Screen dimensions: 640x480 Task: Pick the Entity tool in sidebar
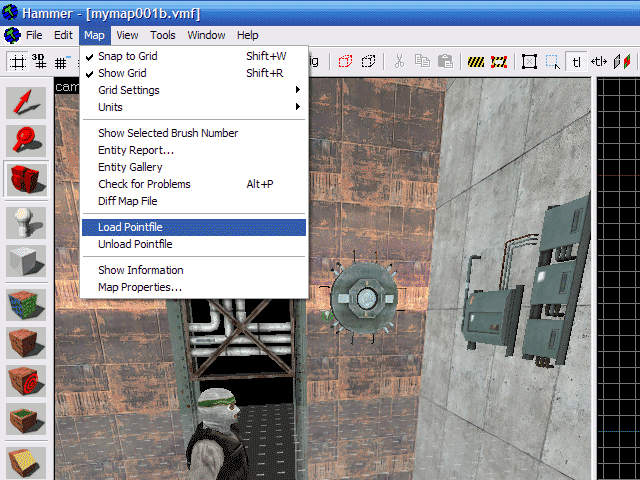[x=26, y=222]
